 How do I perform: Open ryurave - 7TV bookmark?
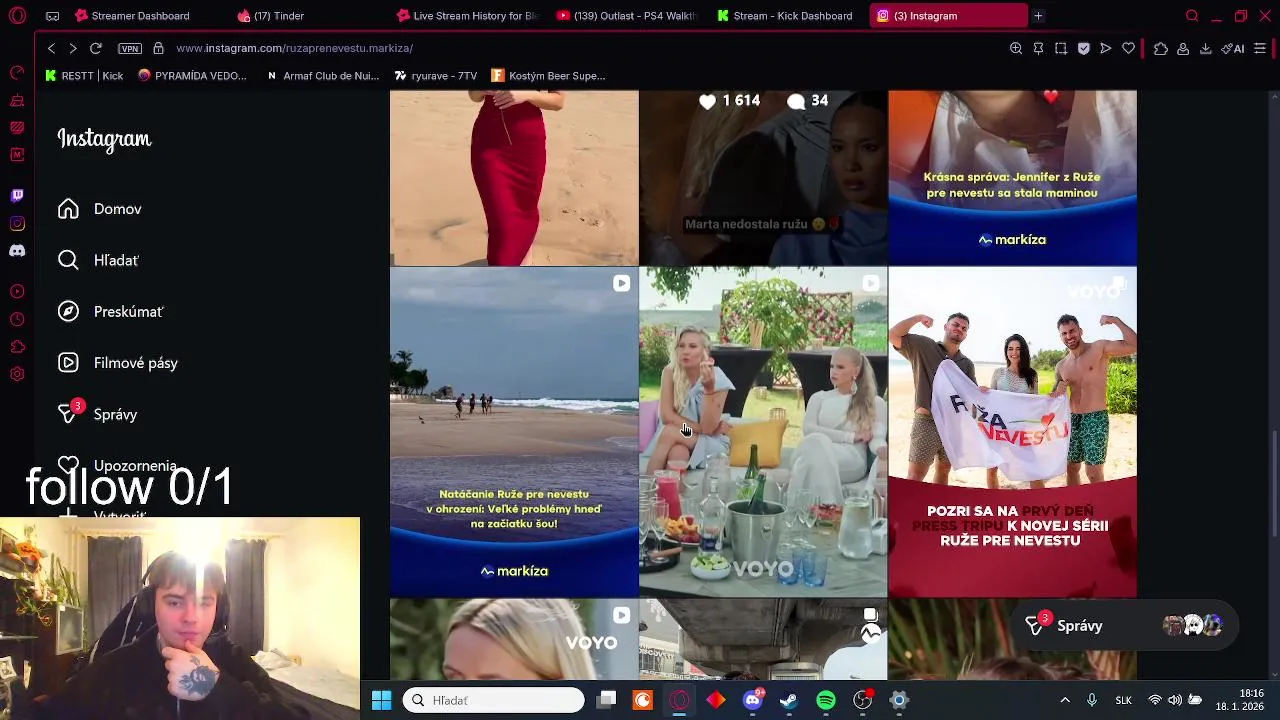[436, 76]
